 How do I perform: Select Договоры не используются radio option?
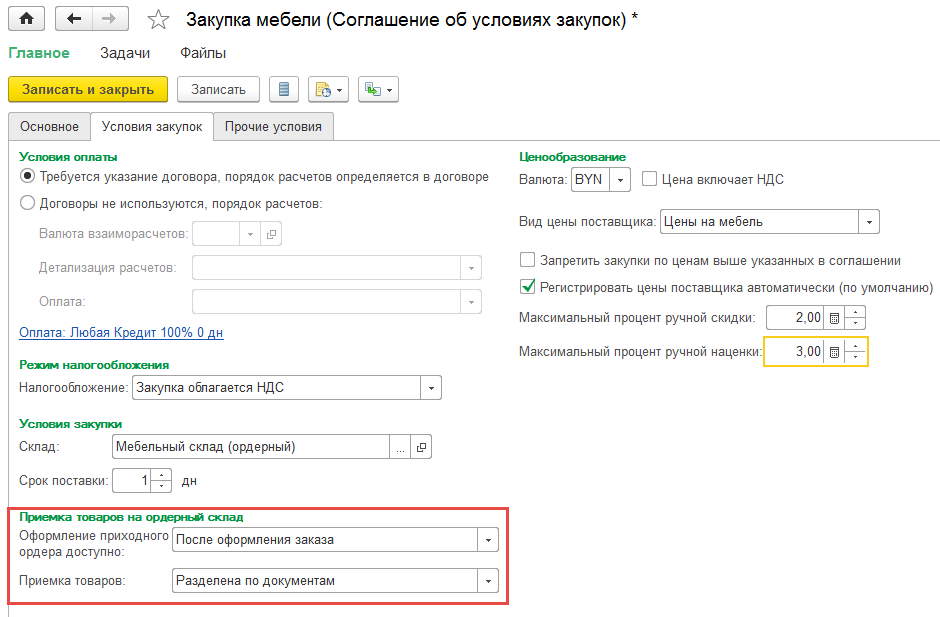point(27,204)
